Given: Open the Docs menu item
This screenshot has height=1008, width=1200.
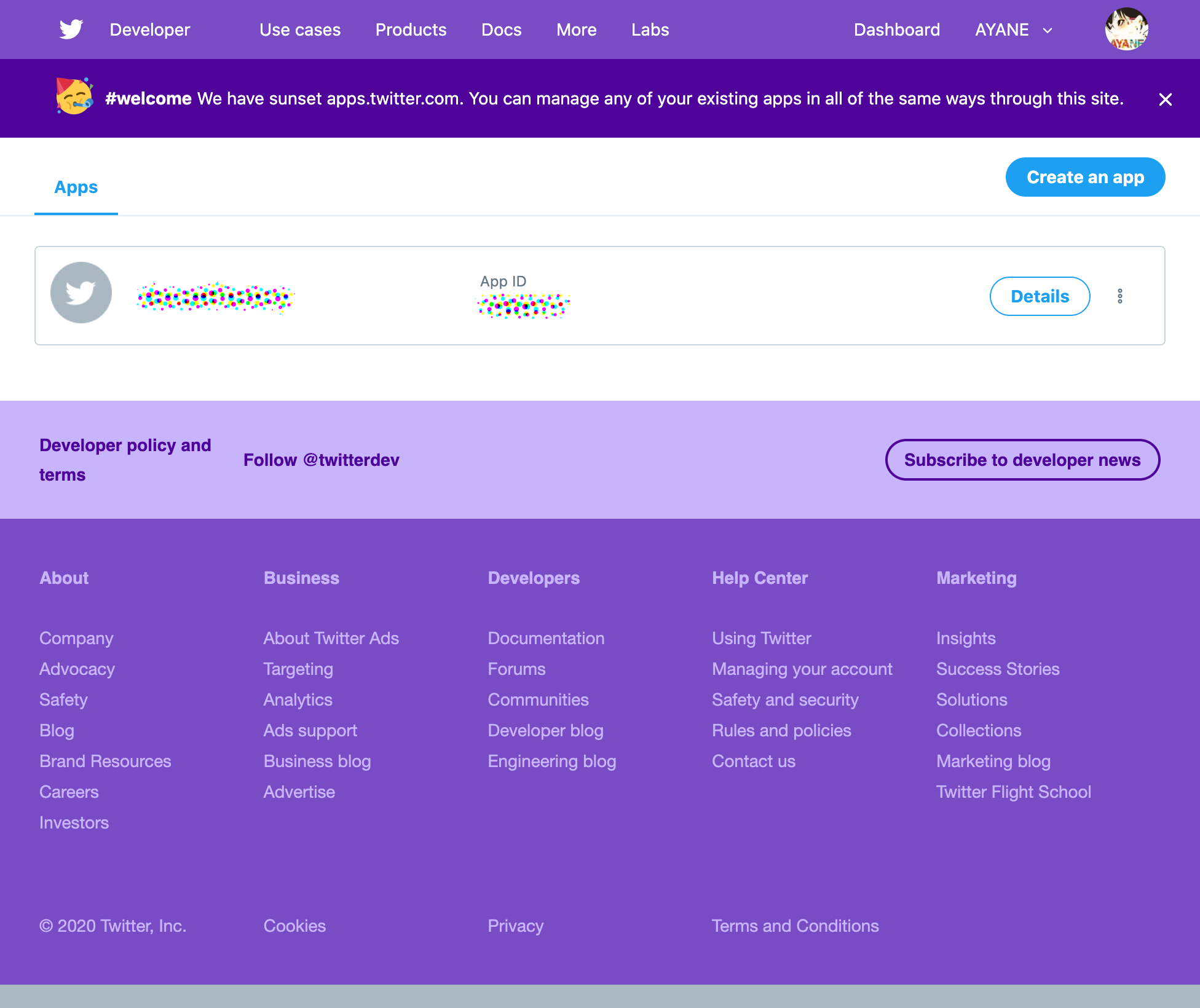Looking at the screenshot, I should click(x=501, y=30).
